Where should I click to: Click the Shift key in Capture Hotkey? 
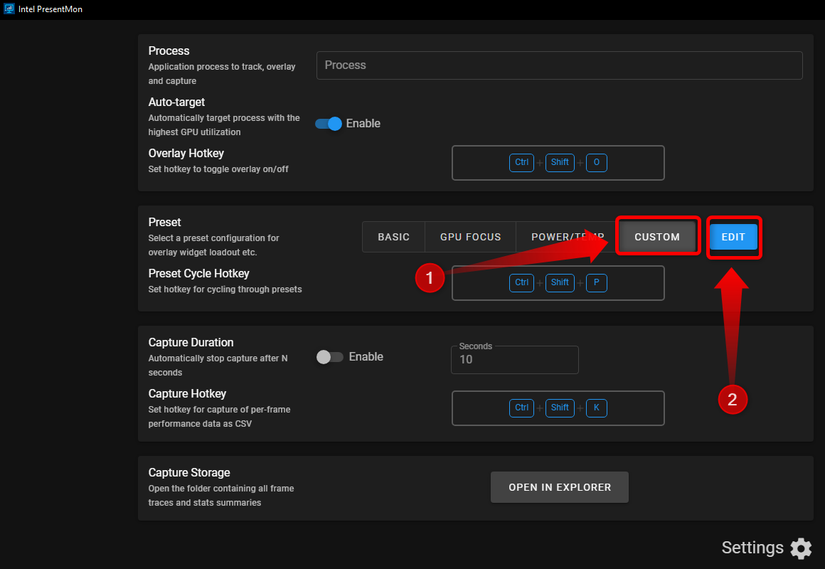point(560,408)
